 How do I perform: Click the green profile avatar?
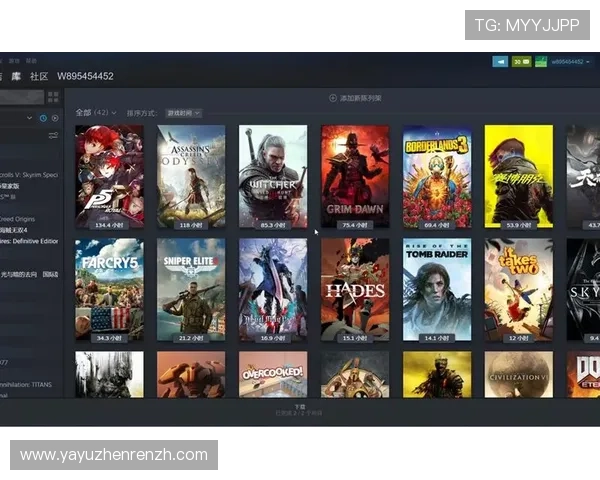coord(540,62)
